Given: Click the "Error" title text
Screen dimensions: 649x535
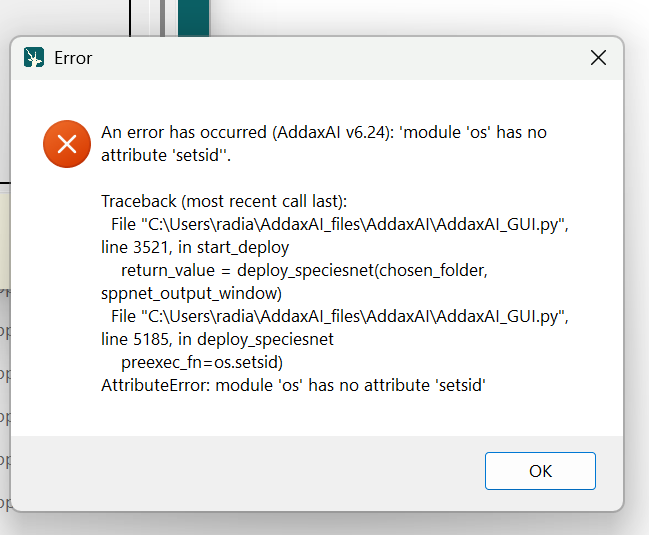Looking at the screenshot, I should pos(73,58).
